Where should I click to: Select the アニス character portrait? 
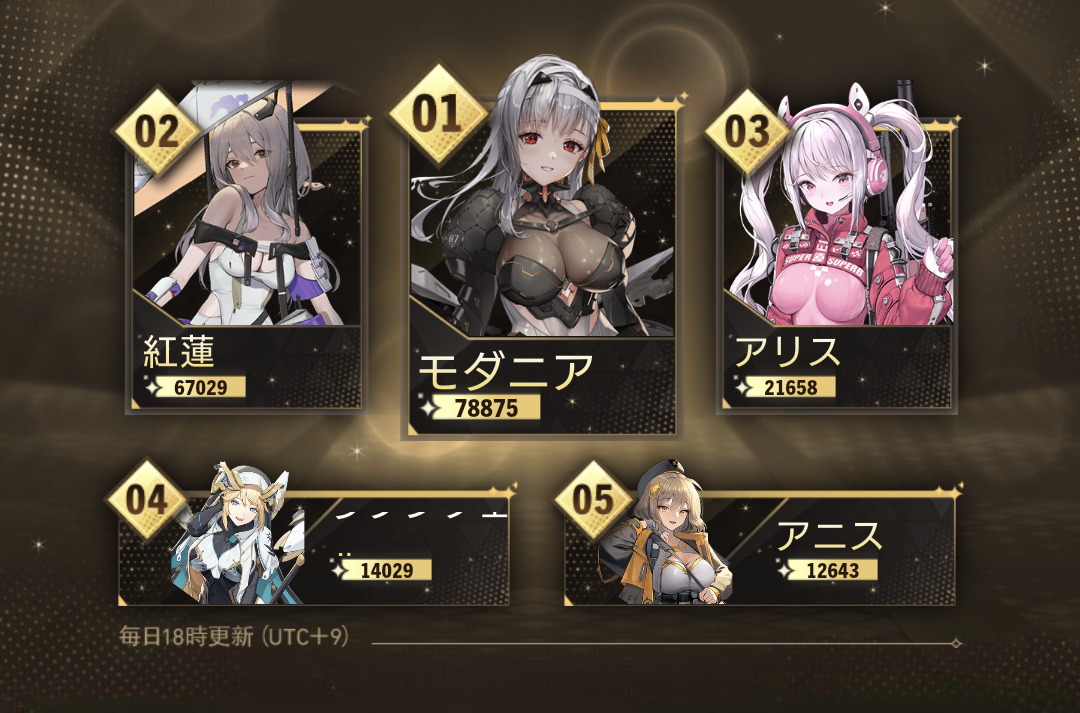663,534
